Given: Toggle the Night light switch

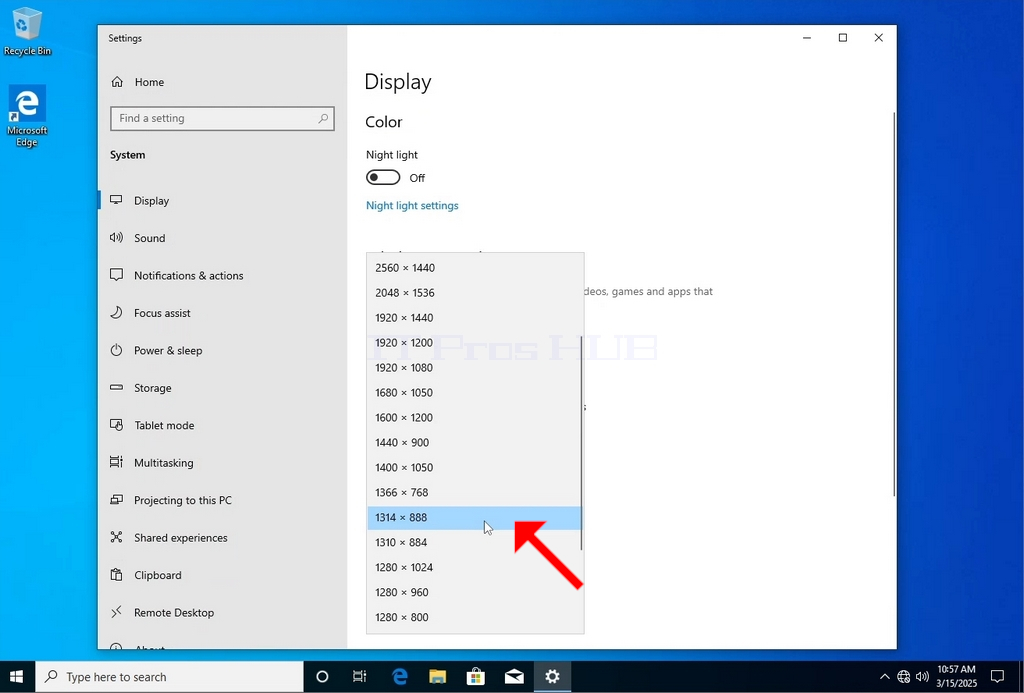Looking at the screenshot, I should pos(383,178).
